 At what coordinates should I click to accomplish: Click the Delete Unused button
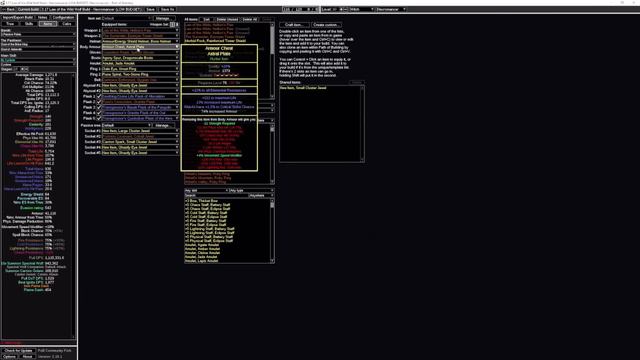pos(227,19)
